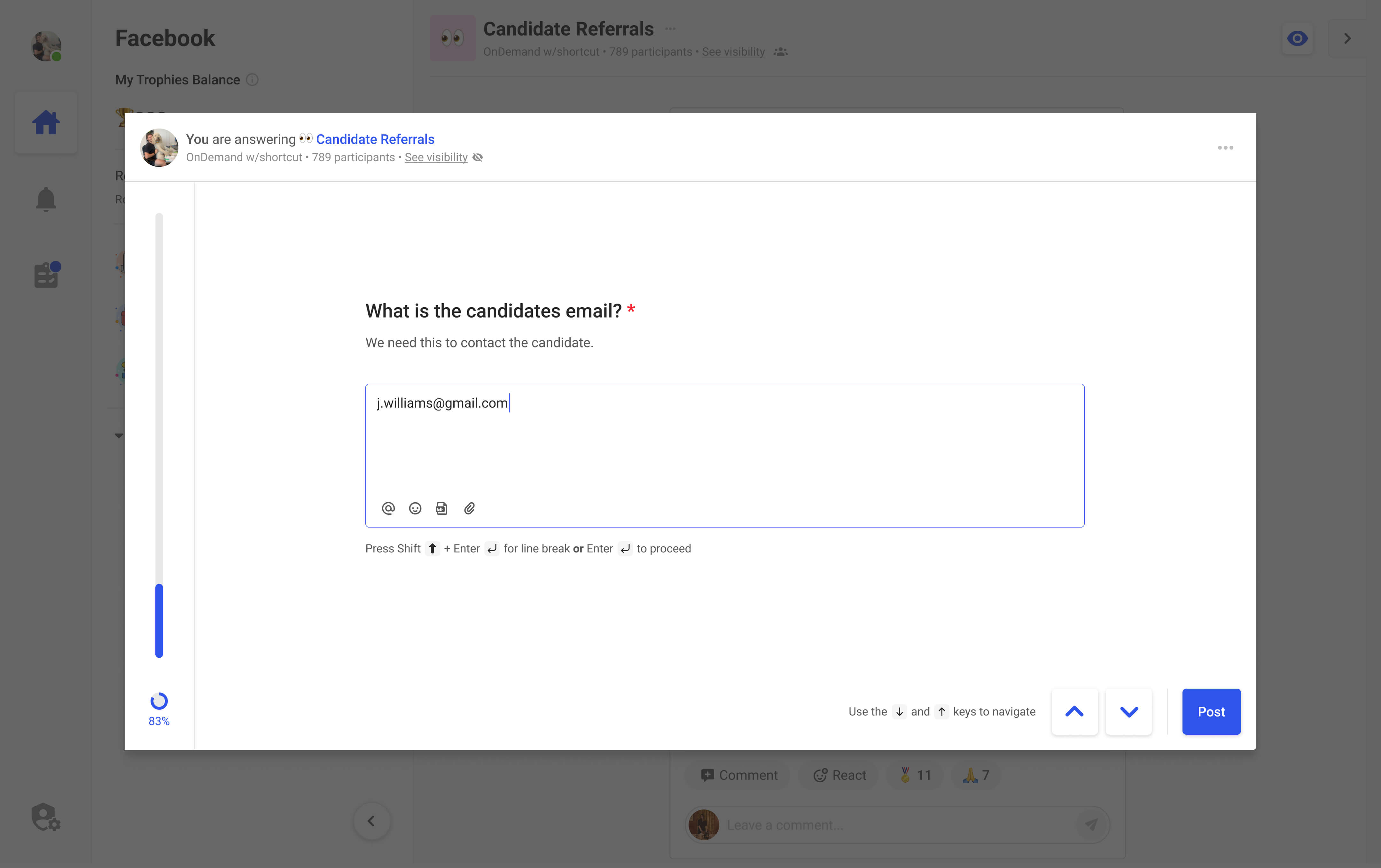1381x868 pixels.
Task: Go to next question with the down arrow
Action: [x=1128, y=711]
